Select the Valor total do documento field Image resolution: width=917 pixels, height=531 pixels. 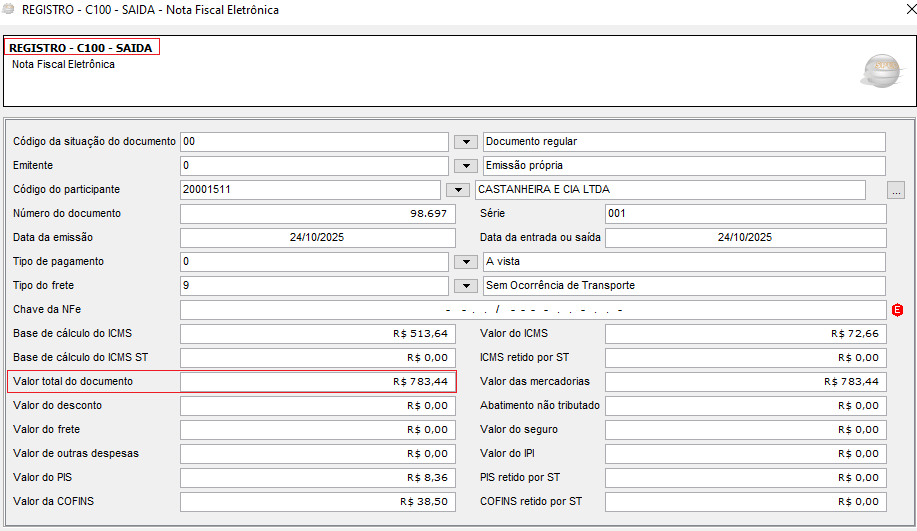[x=317, y=382]
